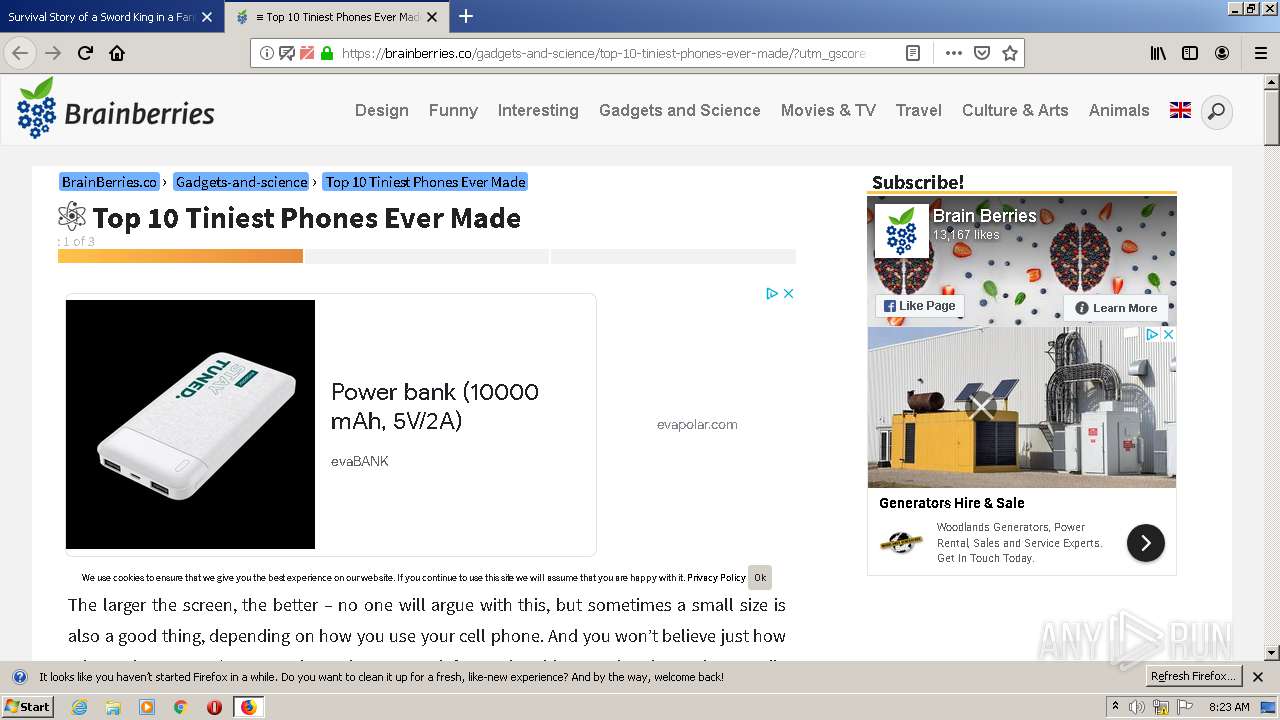Click the Power bank ad title
The width and height of the screenshot is (1280, 720).
click(x=435, y=406)
